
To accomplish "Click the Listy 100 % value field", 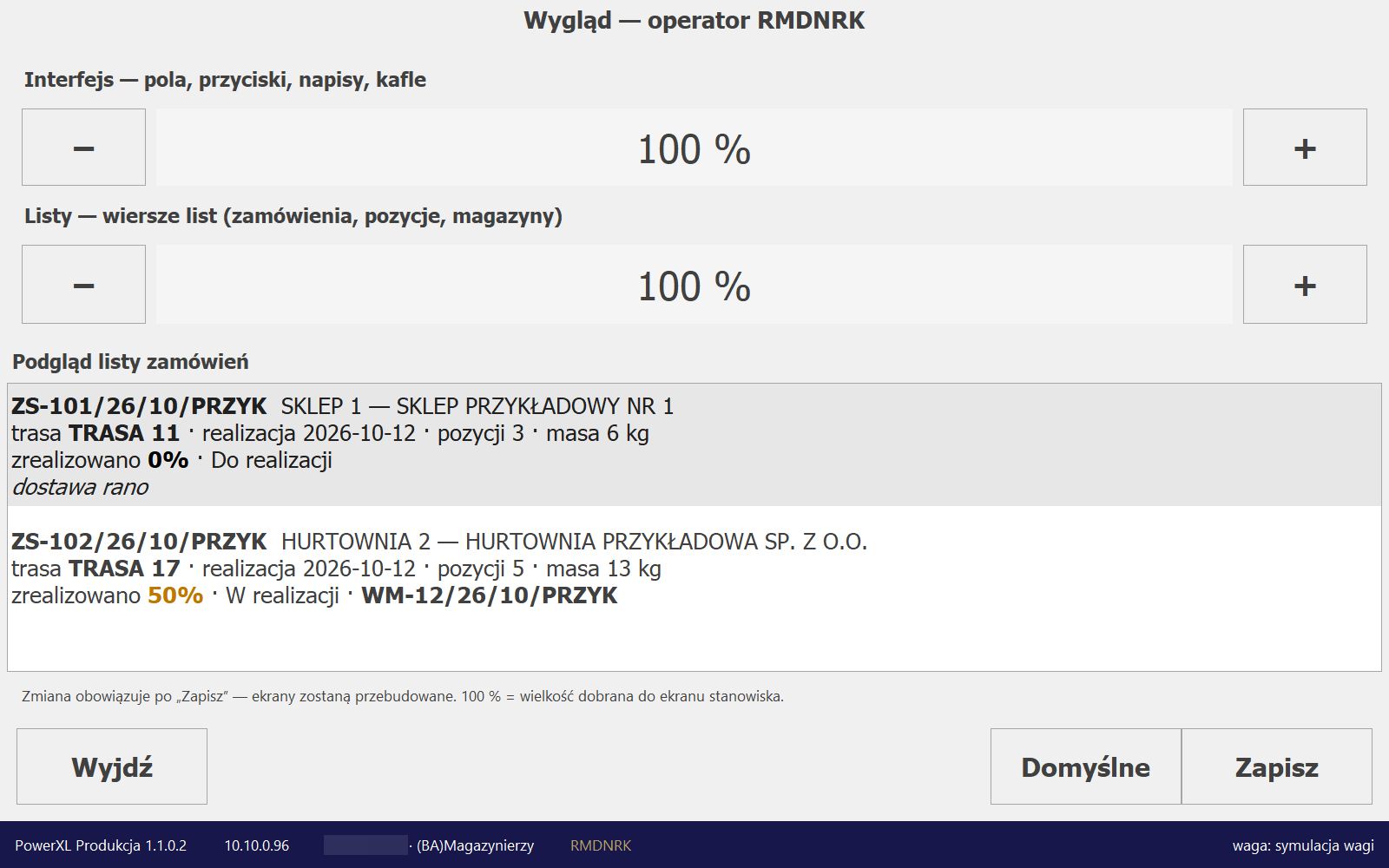I will click(694, 285).
